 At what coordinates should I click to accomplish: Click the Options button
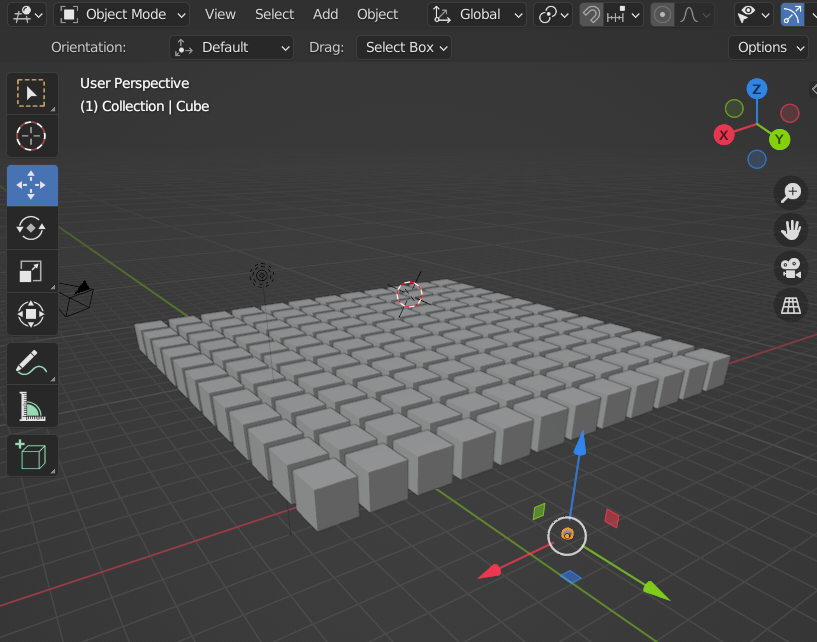coord(768,47)
